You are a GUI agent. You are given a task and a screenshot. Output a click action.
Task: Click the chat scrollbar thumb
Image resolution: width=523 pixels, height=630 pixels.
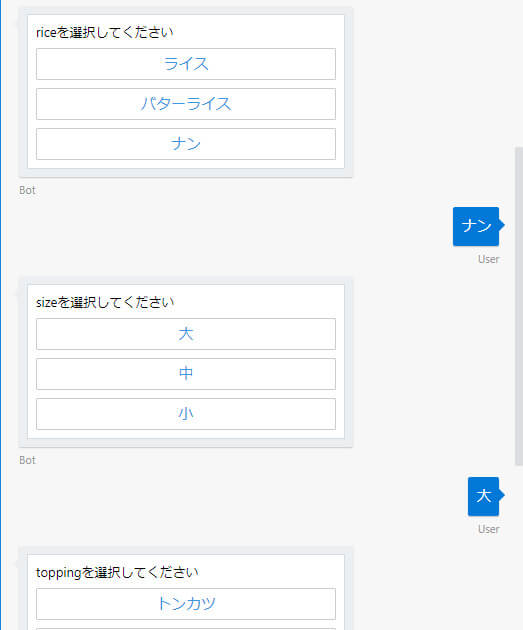click(x=519, y=306)
